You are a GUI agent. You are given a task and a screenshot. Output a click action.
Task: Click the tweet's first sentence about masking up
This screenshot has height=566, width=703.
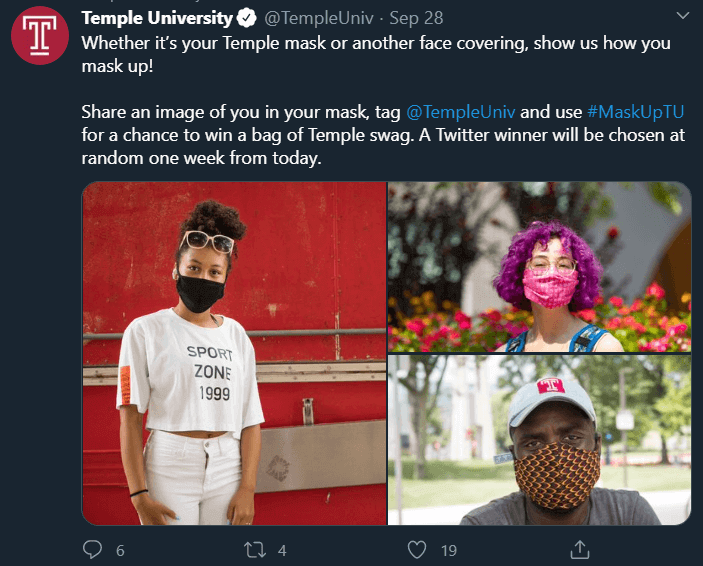coord(375,55)
